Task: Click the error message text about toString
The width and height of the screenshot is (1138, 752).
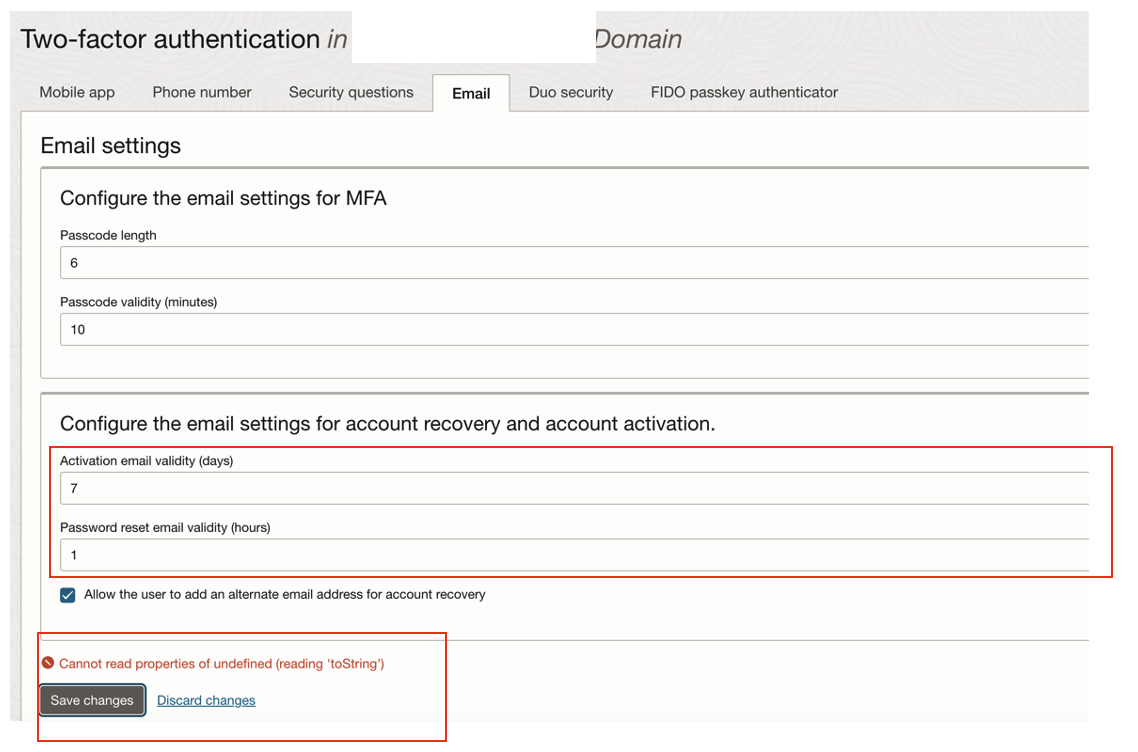Action: coord(221,663)
